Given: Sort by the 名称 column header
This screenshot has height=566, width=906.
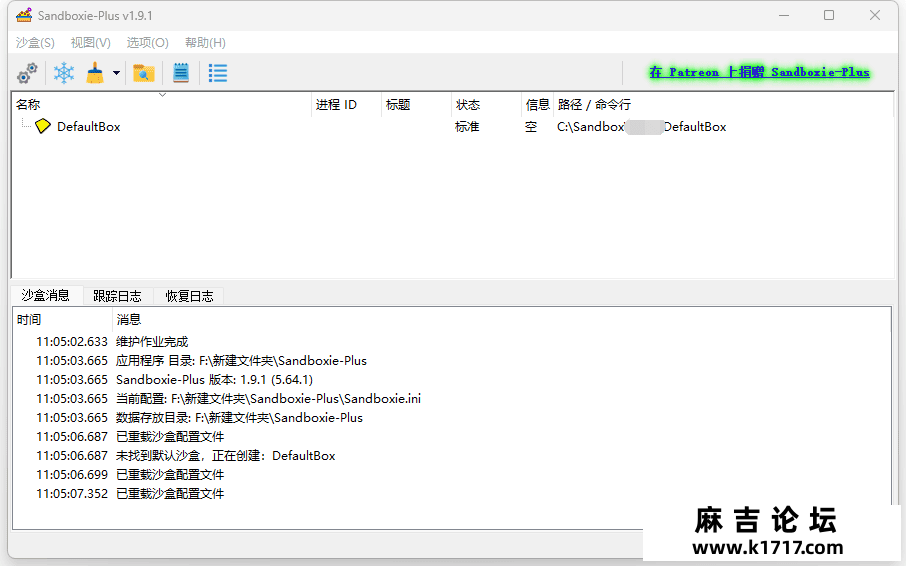Looking at the screenshot, I should 161,105.
